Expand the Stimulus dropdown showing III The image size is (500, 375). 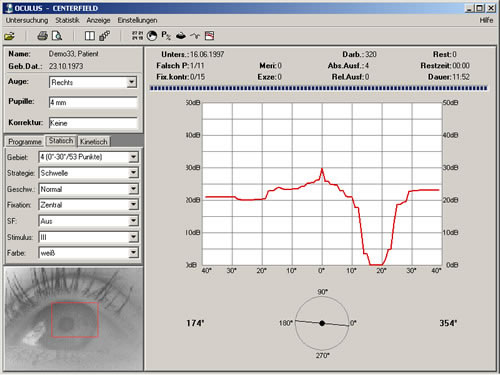pos(133,237)
